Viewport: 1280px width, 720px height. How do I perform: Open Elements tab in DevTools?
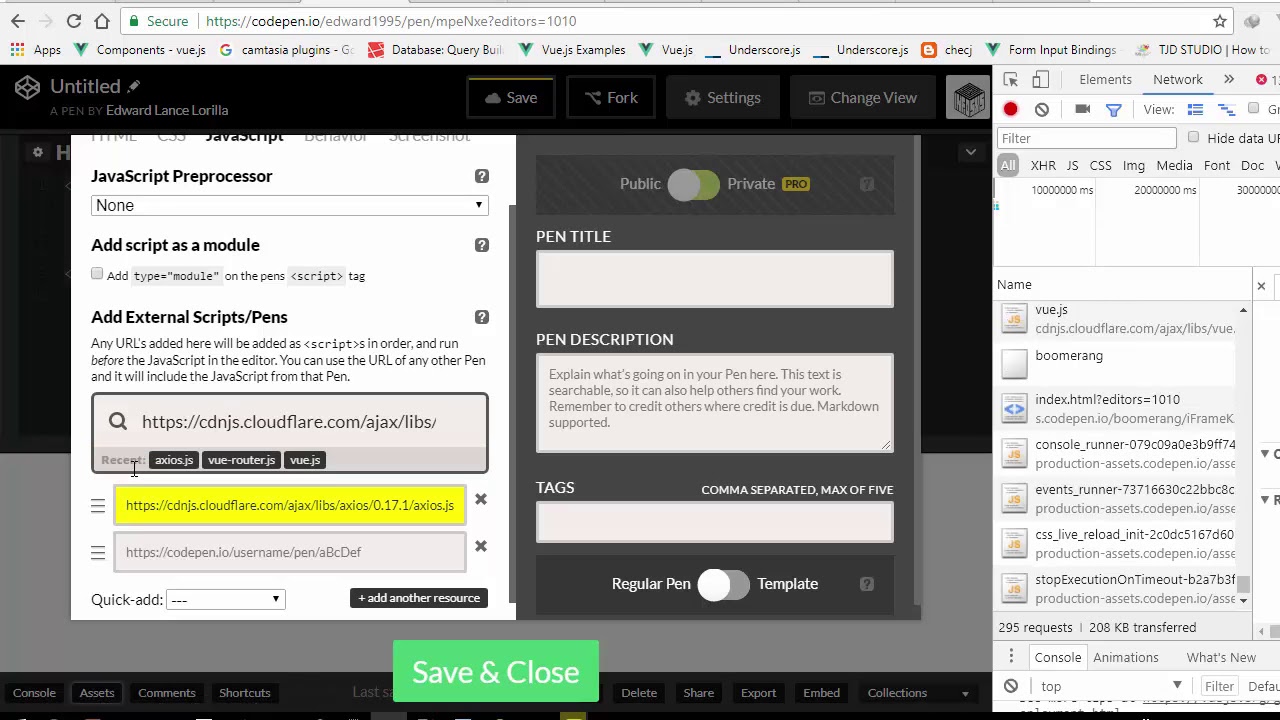[x=1105, y=80]
